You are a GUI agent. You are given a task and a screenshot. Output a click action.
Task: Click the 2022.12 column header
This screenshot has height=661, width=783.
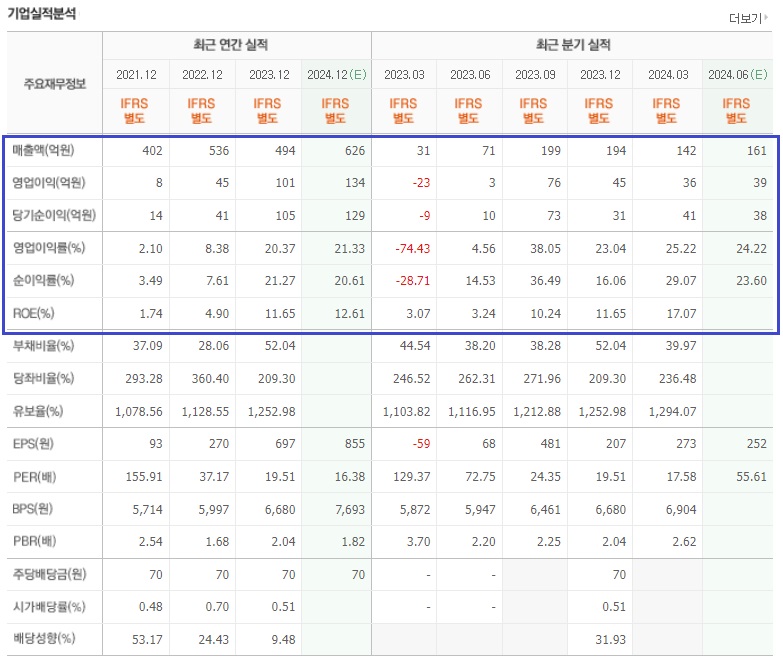[x=202, y=75]
